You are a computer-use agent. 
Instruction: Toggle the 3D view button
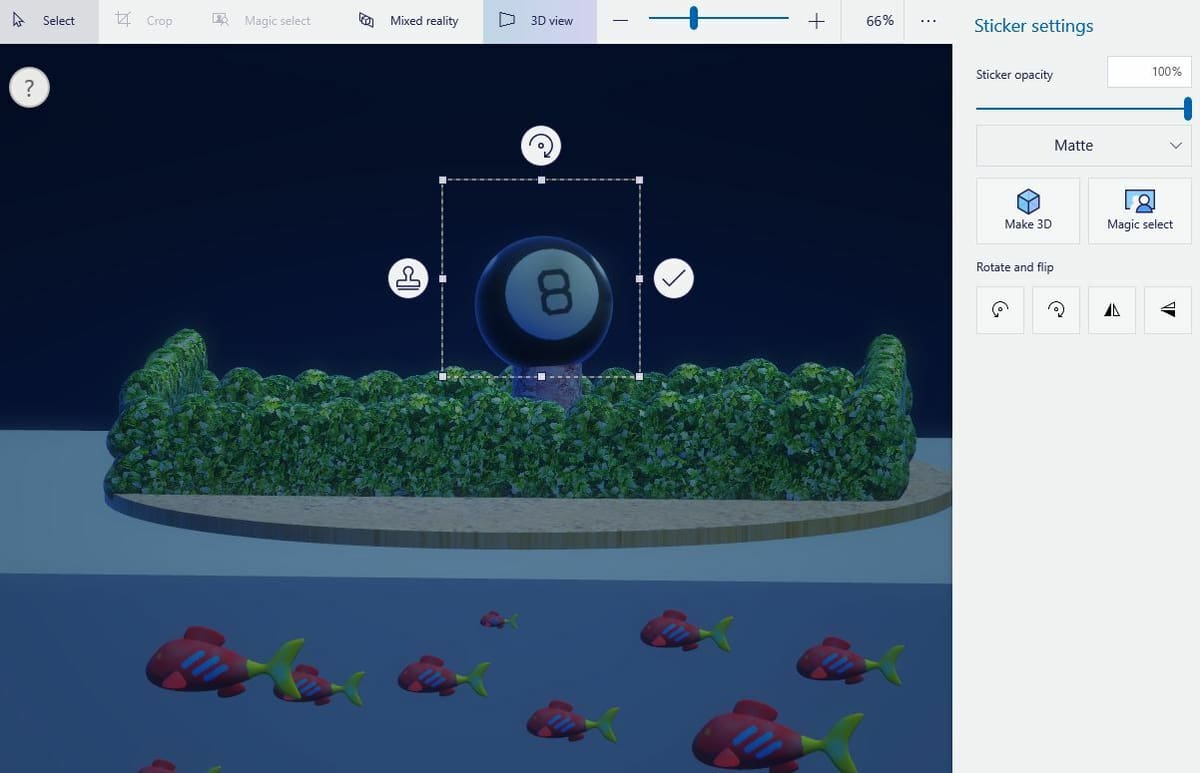[x=539, y=20]
